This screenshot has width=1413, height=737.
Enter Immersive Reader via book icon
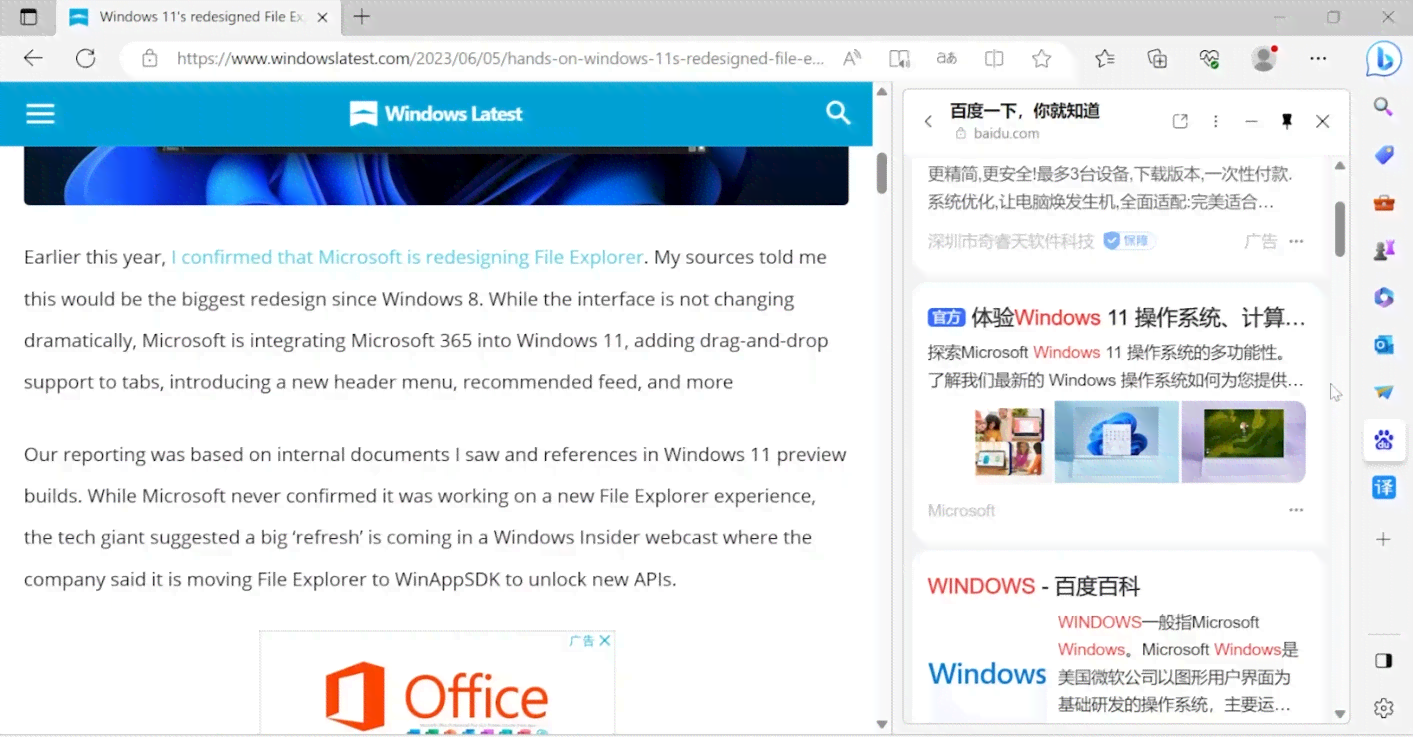click(x=899, y=58)
